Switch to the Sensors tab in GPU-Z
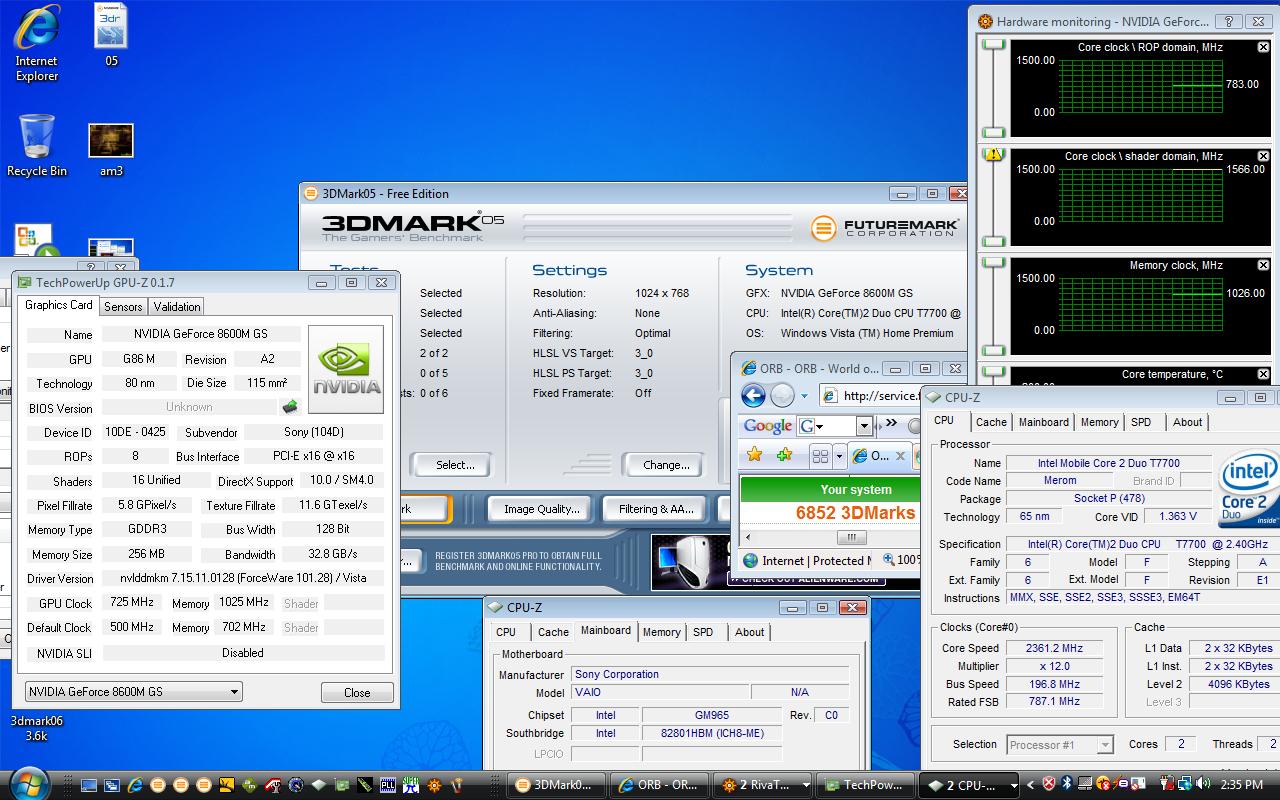 tap(123, 306)
